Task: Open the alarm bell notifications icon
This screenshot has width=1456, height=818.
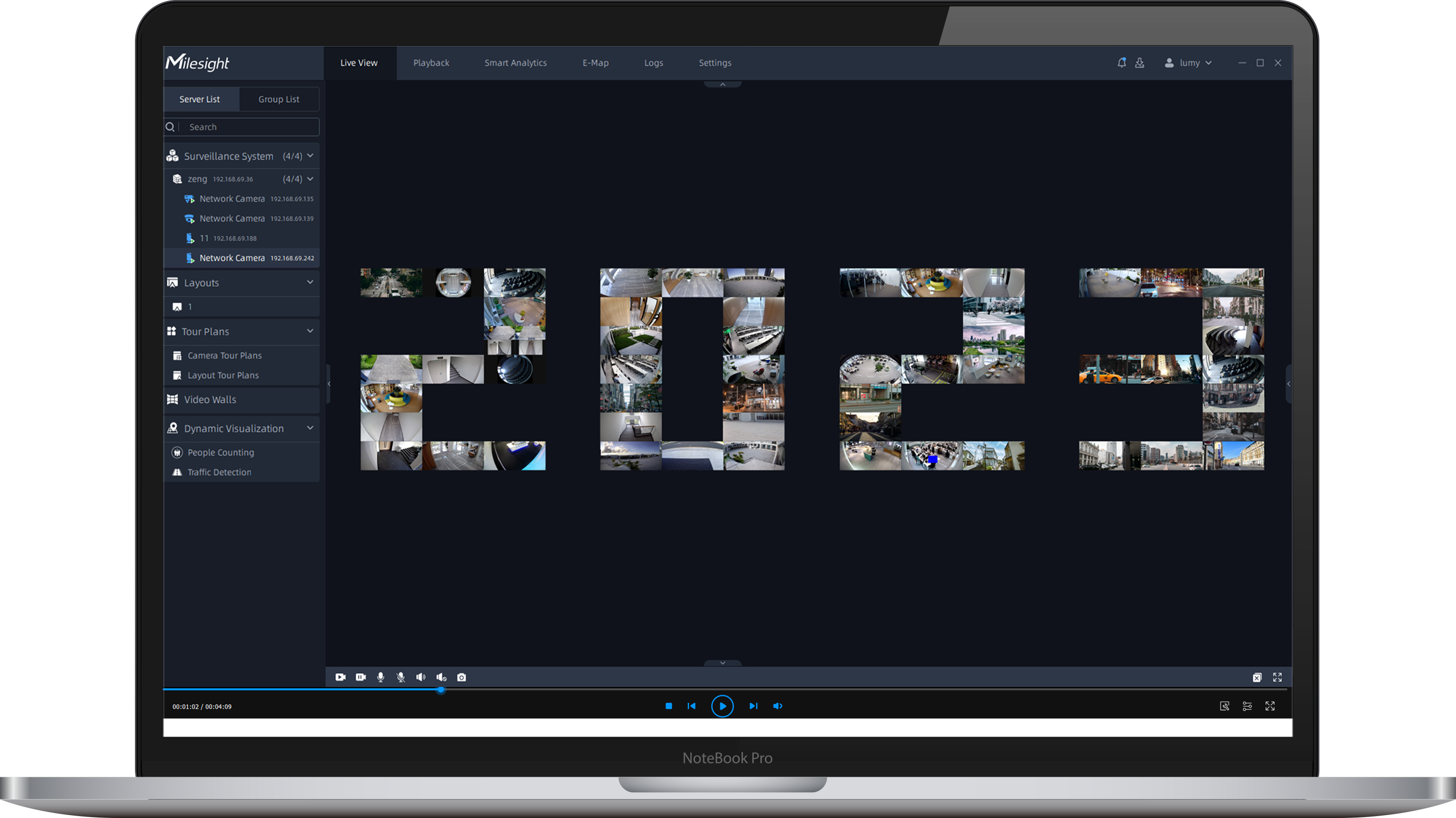Action: (1122, 63)
